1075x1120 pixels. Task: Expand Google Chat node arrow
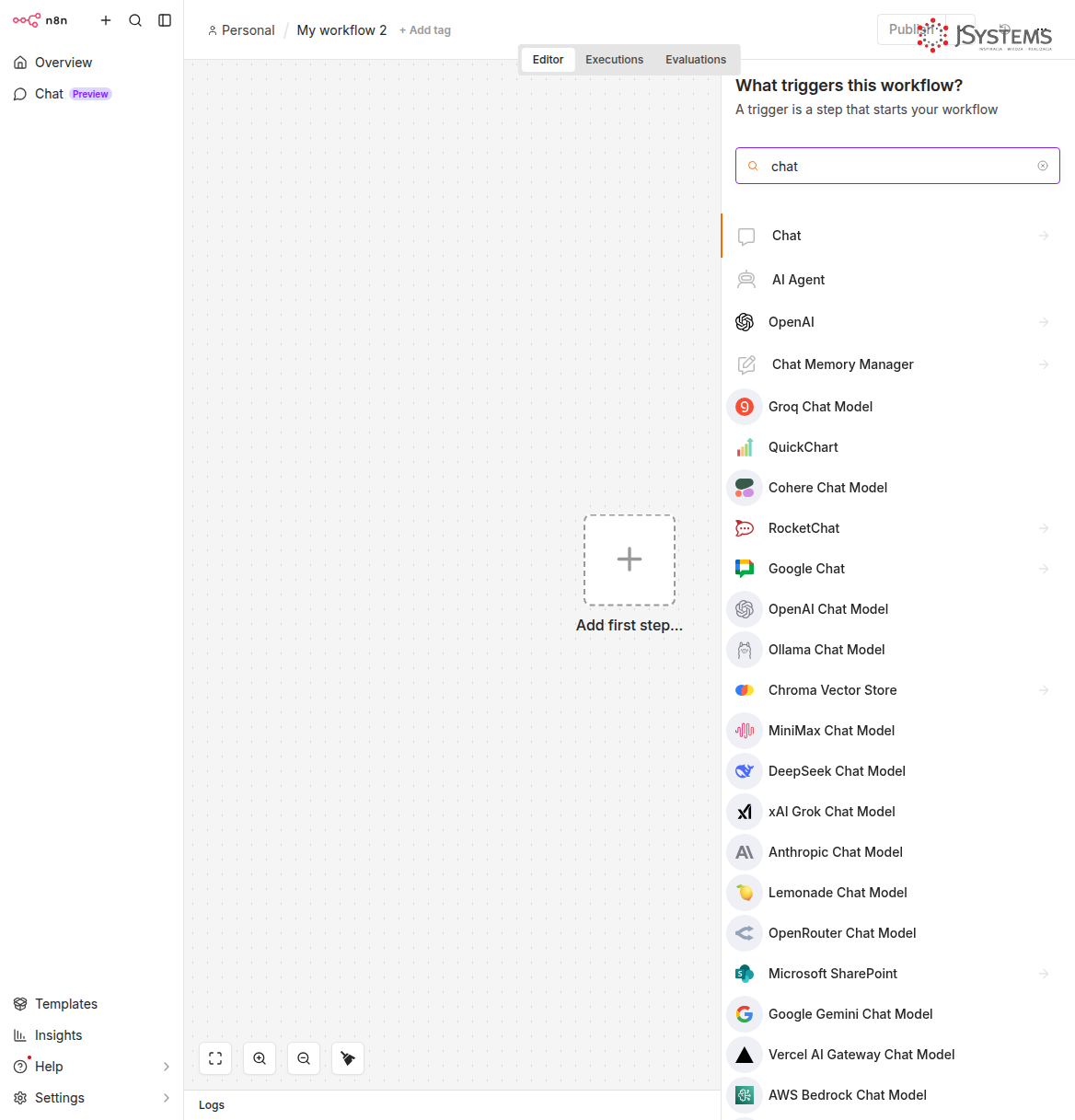tap(1044, 569)
